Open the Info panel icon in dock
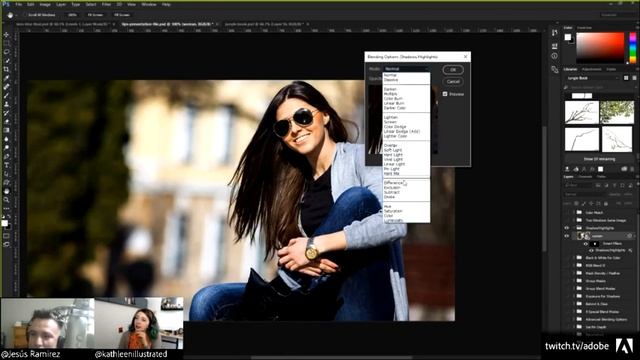640x360 pixels. click(554, 56)
